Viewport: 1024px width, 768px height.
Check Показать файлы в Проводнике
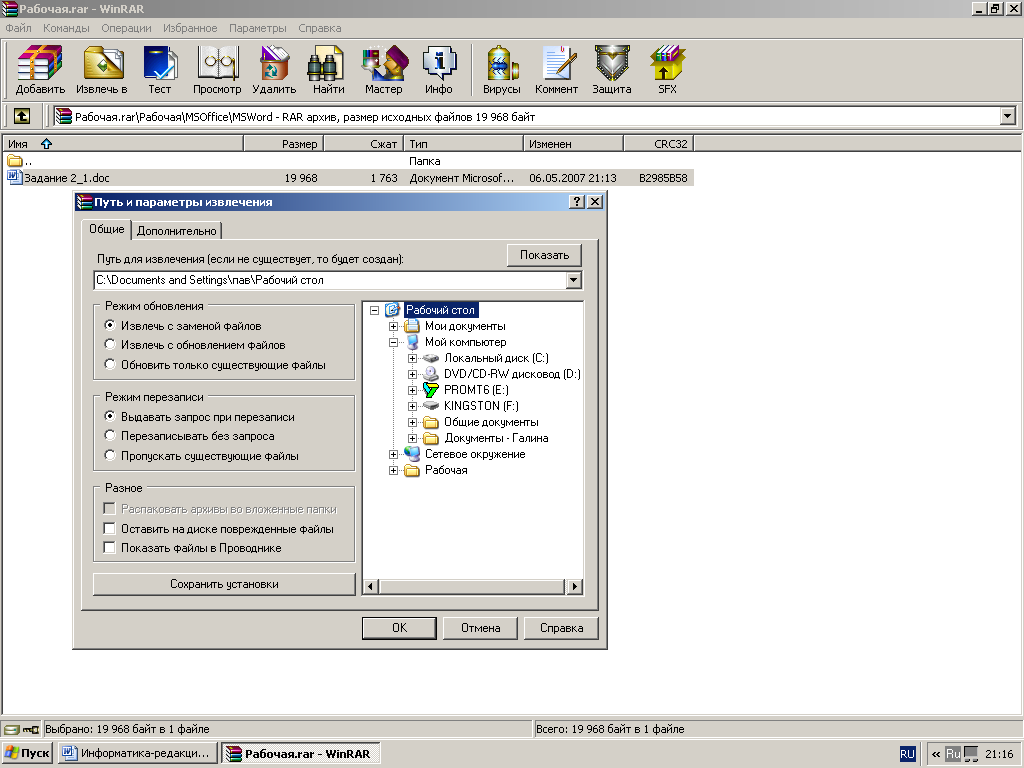click(110, 547)
